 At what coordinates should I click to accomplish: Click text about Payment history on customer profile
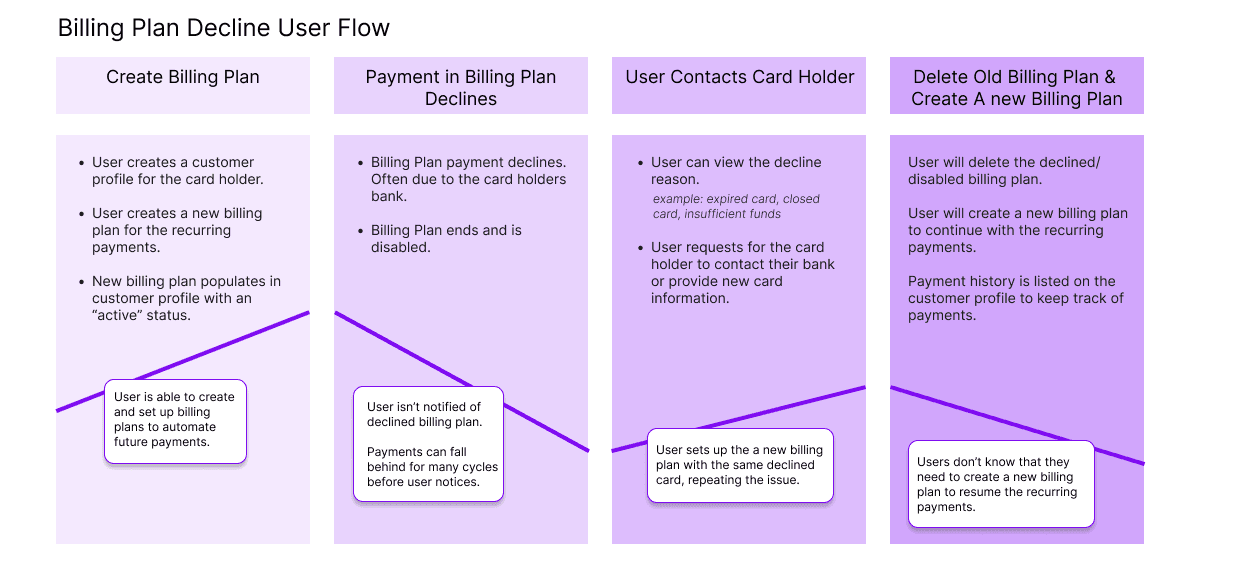[x=1016, y=298]
